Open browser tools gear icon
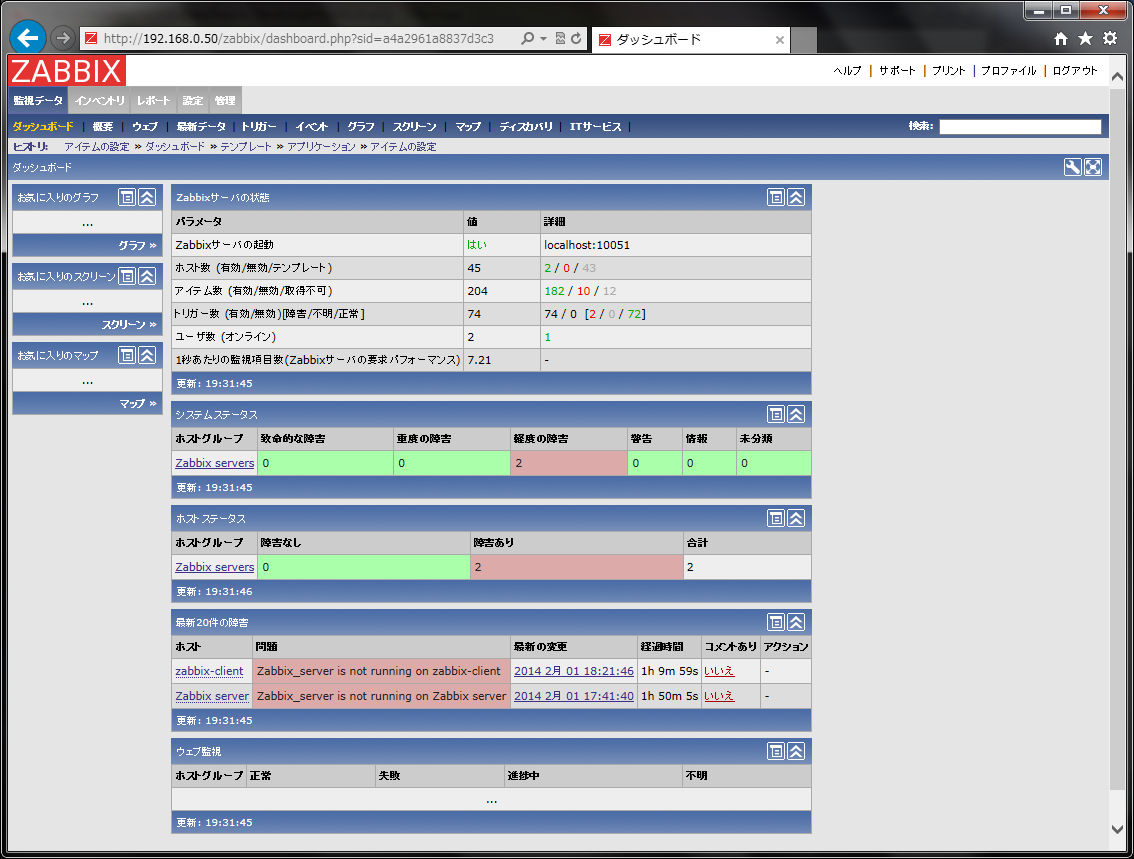The height and width of the screenshot is (859, 1134). point(1110,38)
